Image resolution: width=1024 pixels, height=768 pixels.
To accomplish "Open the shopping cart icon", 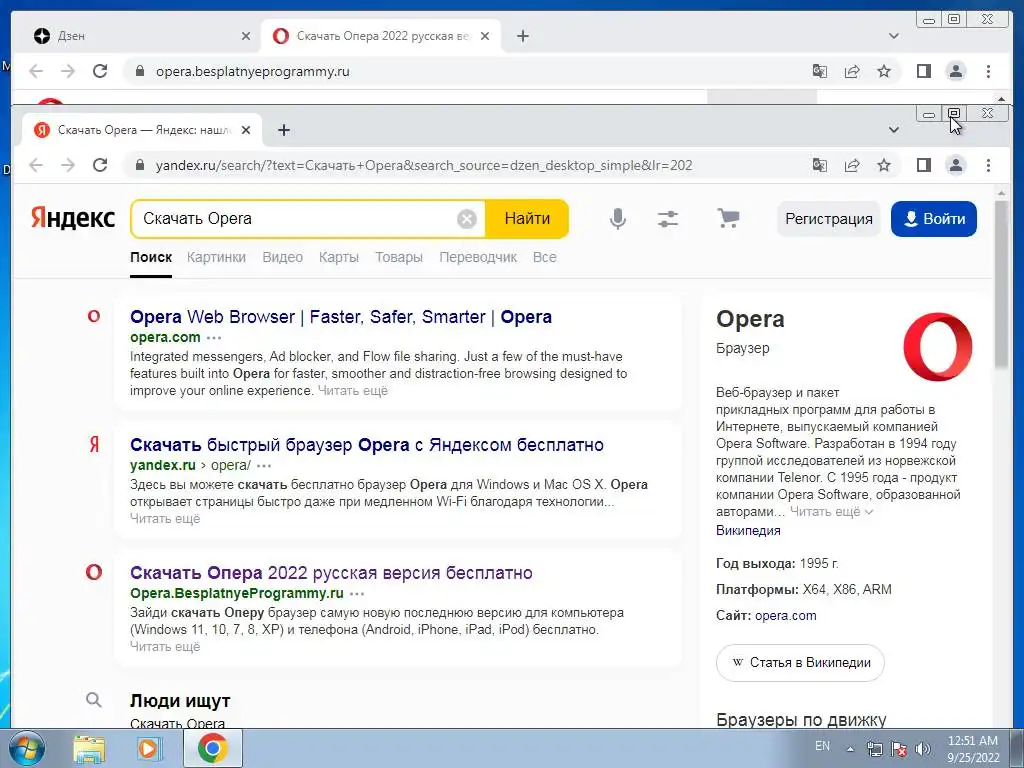I will pyautogui.click(x=728, y=218).
